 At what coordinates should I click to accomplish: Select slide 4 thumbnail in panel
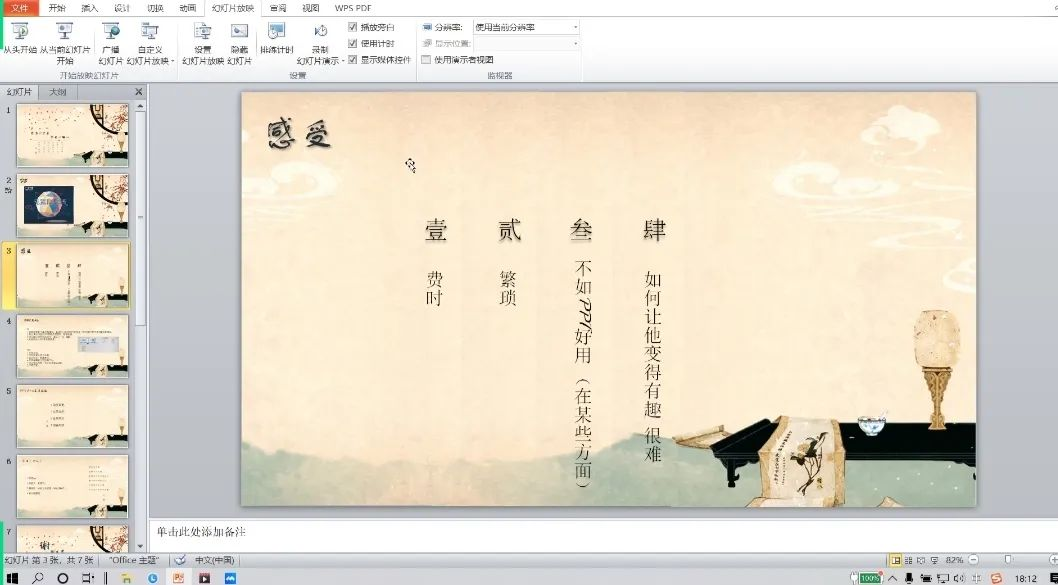(72, 346)
